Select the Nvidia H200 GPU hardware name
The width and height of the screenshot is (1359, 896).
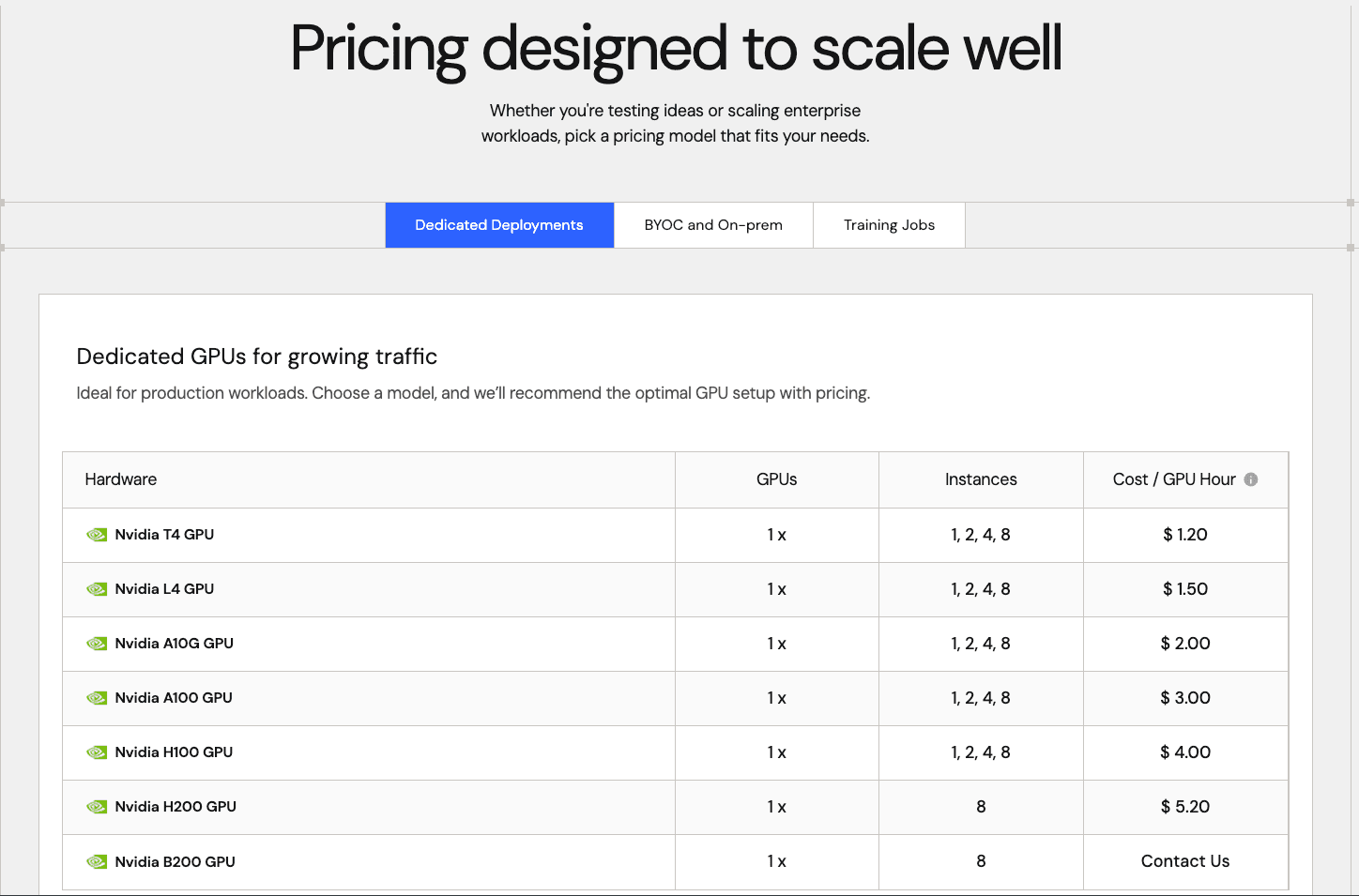[x=176, y=807]
